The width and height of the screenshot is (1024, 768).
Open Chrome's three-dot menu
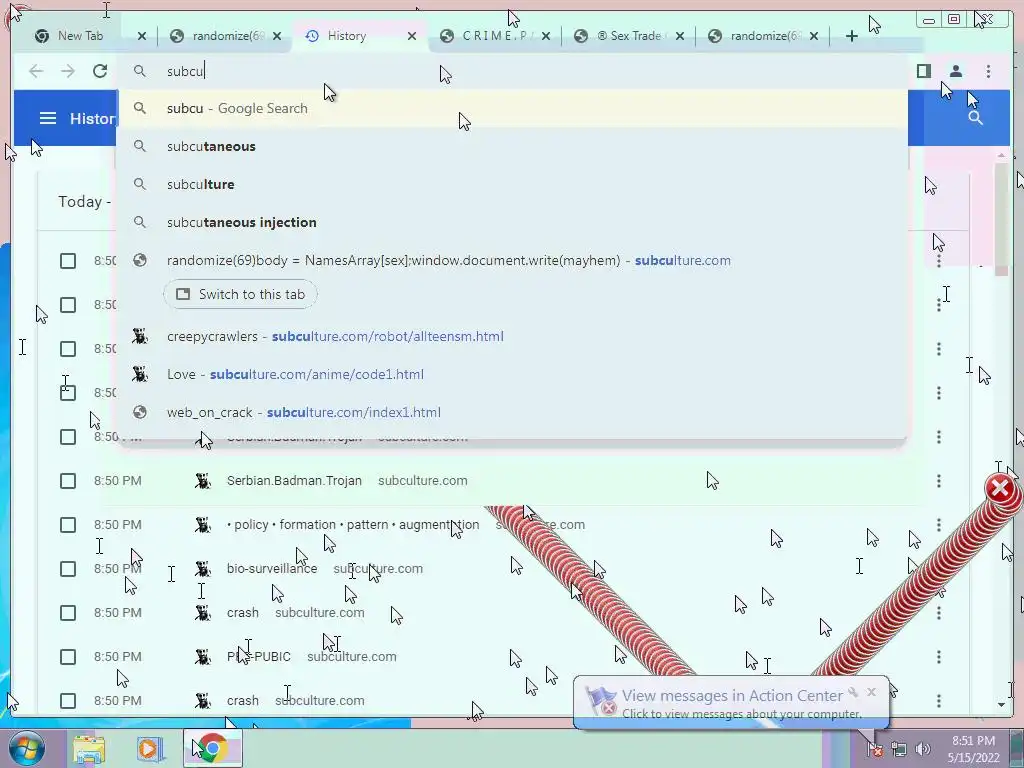point(988,71)
